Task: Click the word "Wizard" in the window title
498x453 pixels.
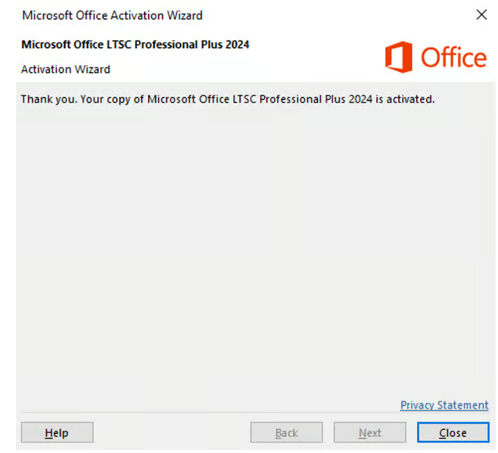Action: 185,15
